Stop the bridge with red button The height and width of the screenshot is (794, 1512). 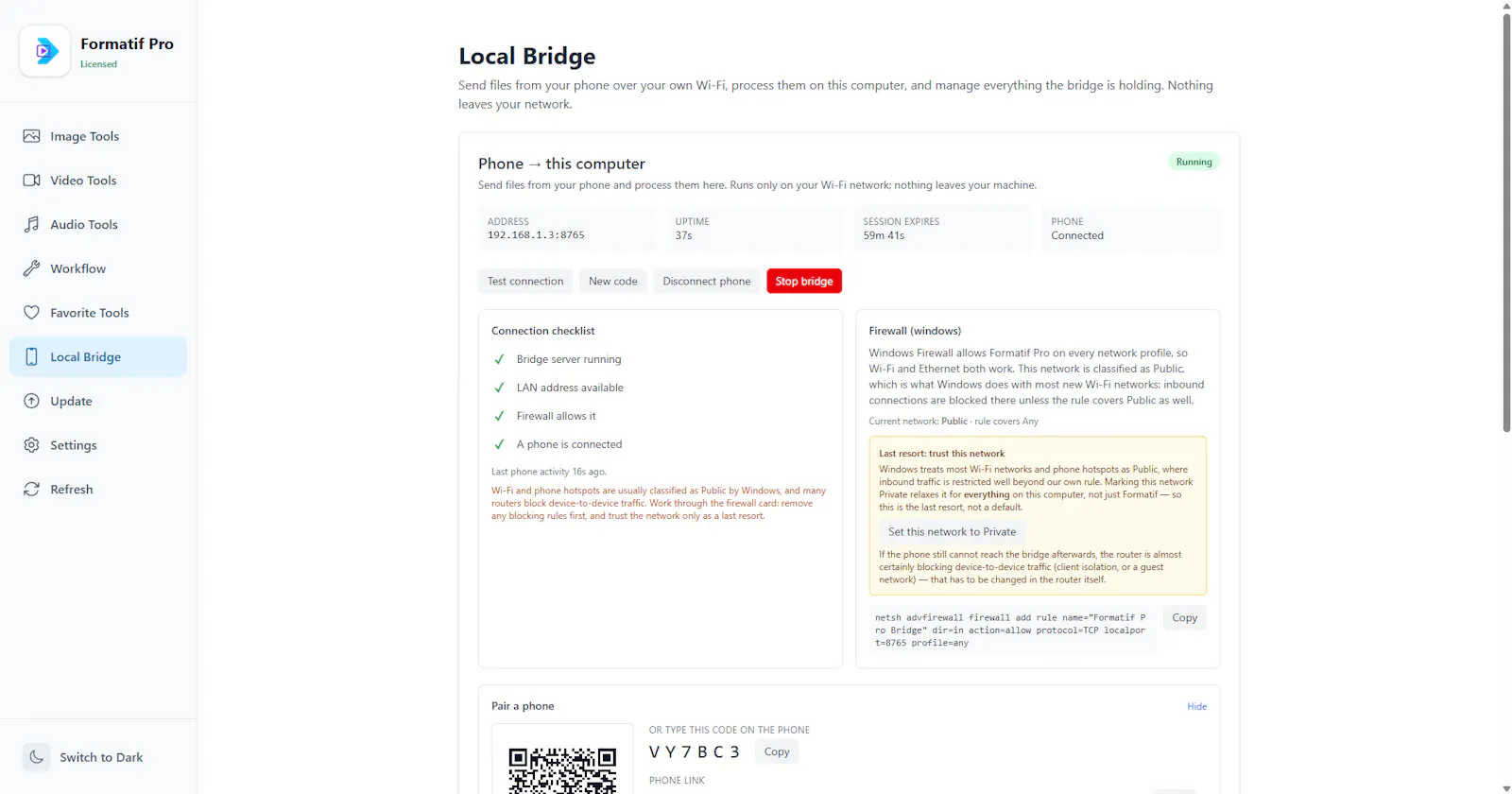(804, 281)
